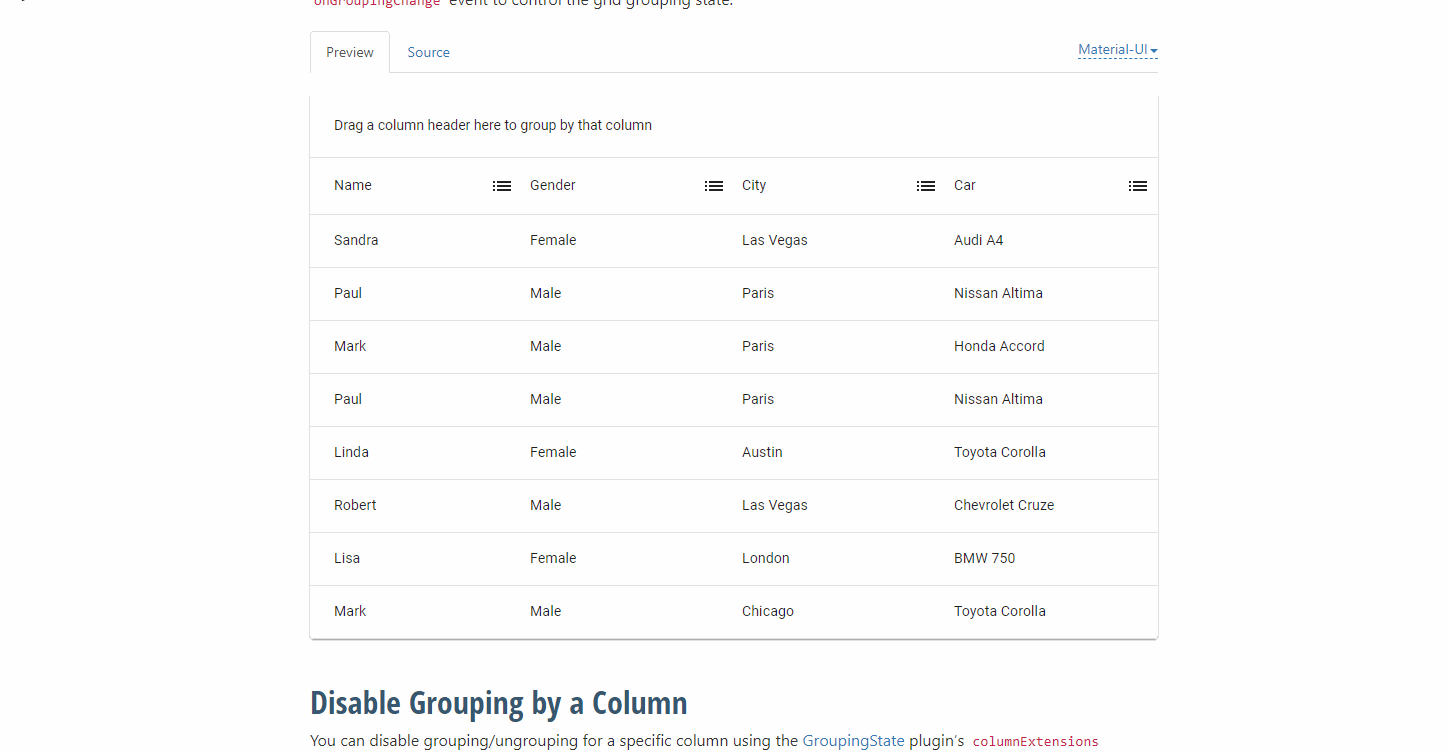Click the Car column header
1447x754 pixels.
click(x=964, y=185)
